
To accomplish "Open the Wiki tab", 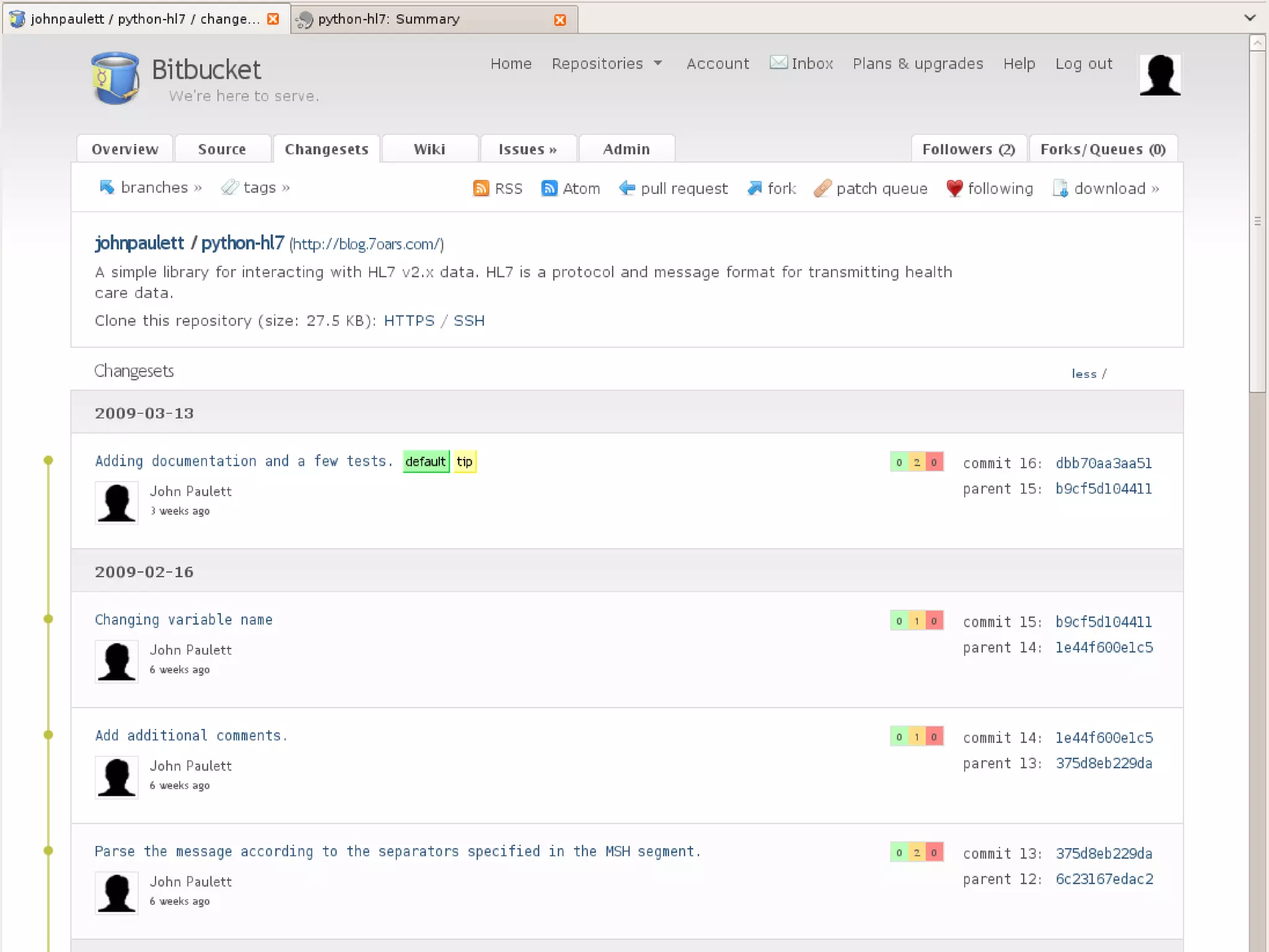I will tap(429, 149).
